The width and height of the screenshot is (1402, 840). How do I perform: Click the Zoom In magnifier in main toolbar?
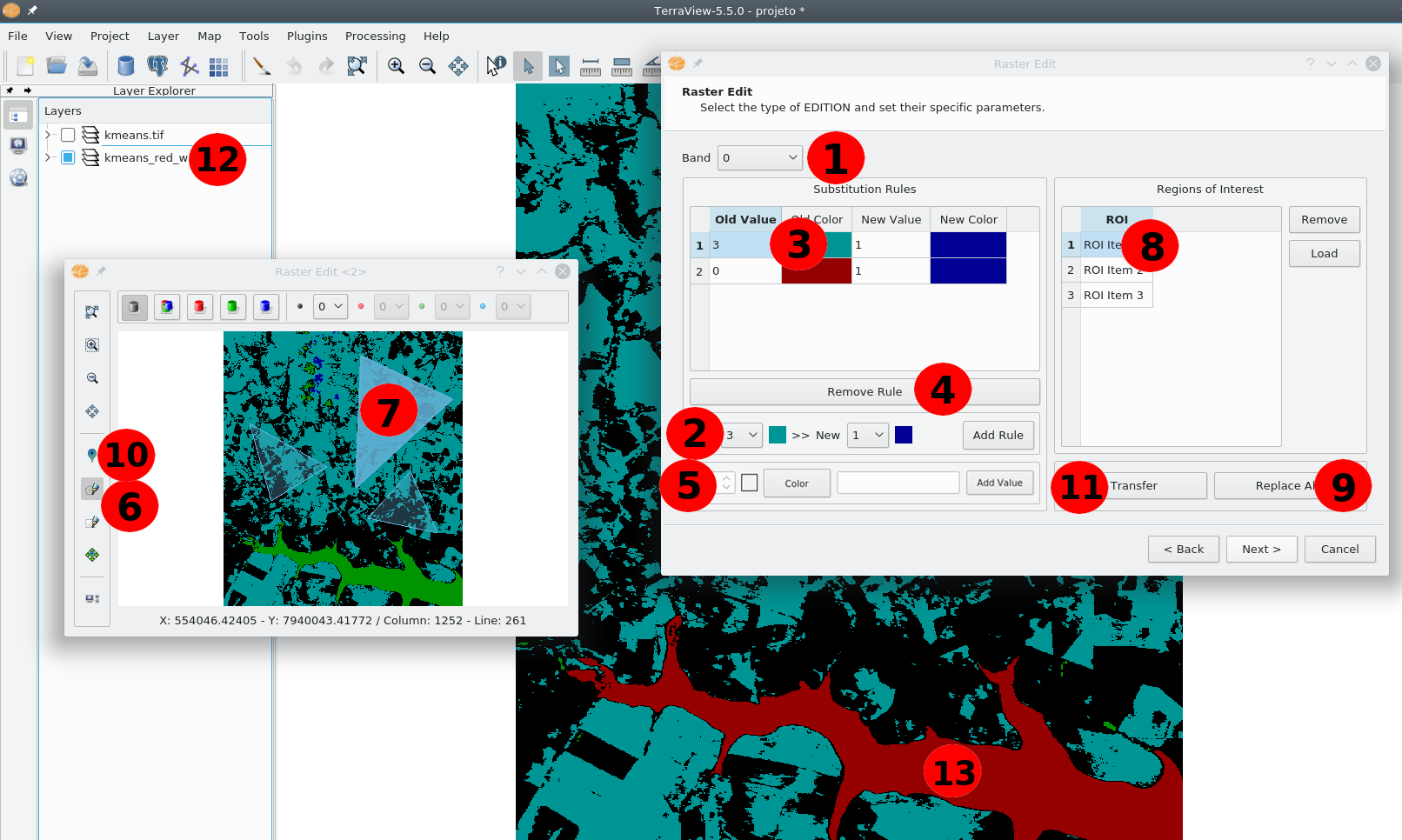(396, 66)
